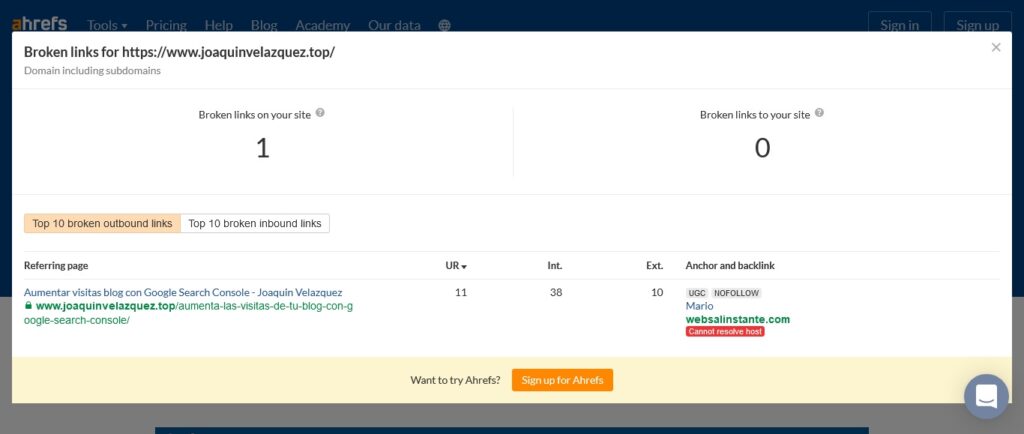Click the Sign up for Ahrefs button
Image resolution: width=1024 pixels, height=434 pixels.
pos(562,380)
